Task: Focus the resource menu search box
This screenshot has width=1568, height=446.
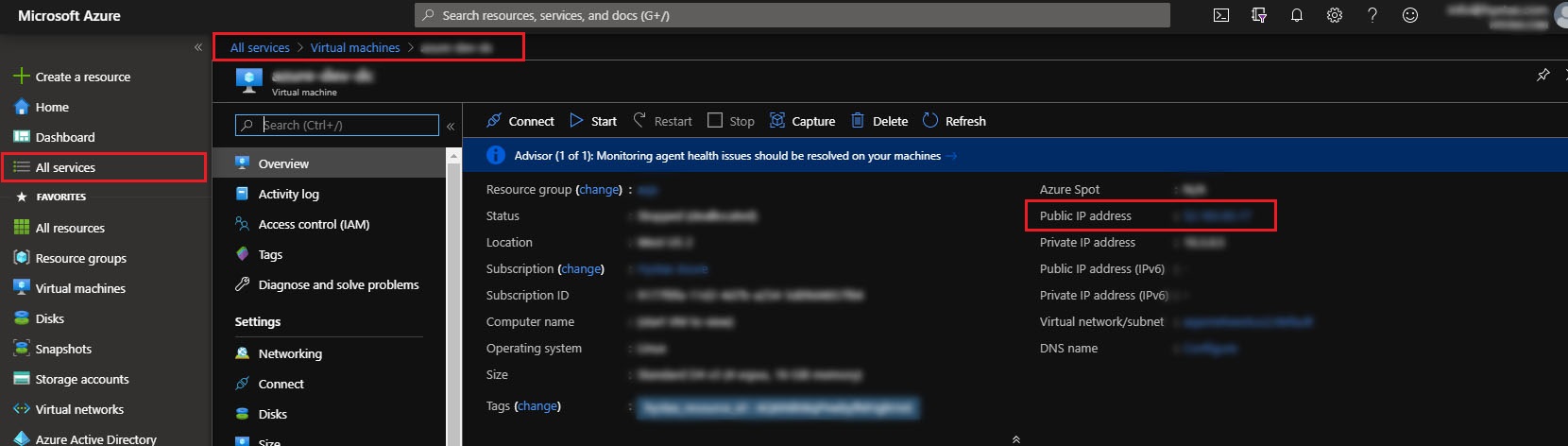Action: pos(337,125)
